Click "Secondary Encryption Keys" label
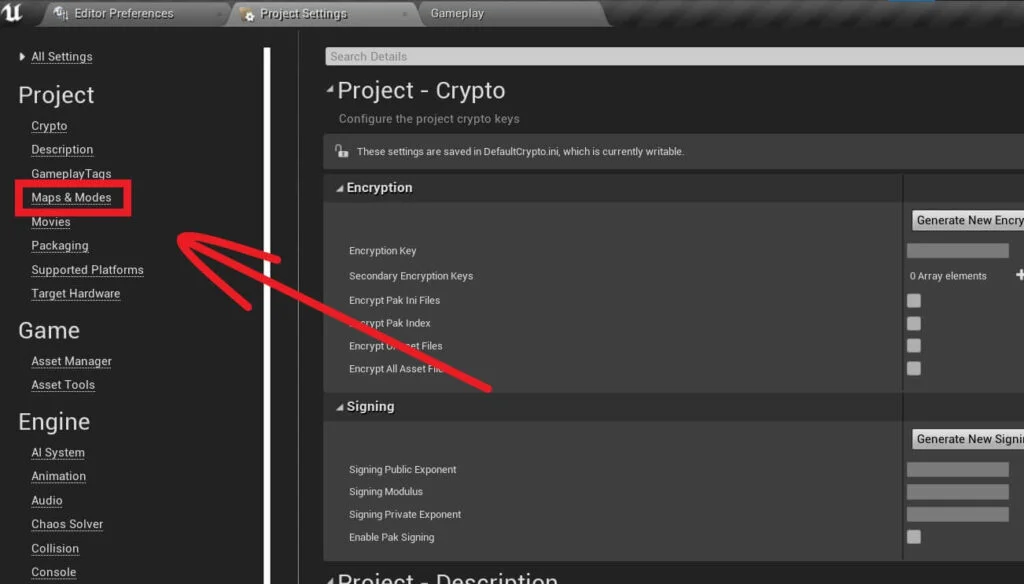This screenshot has width=1024, height=584. click(x=411, y=276)
